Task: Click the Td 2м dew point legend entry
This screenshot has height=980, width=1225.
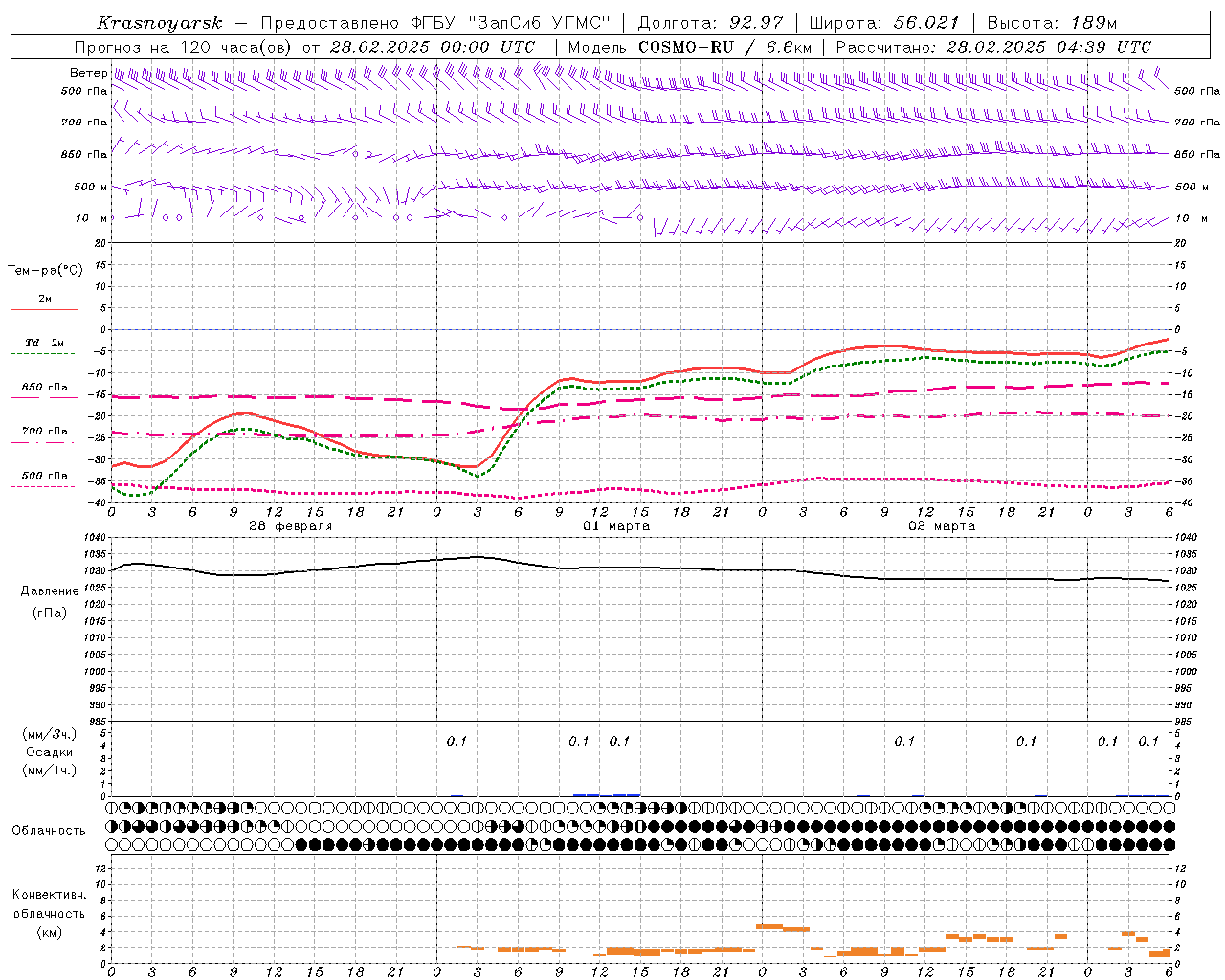Action: click(44, 343)
